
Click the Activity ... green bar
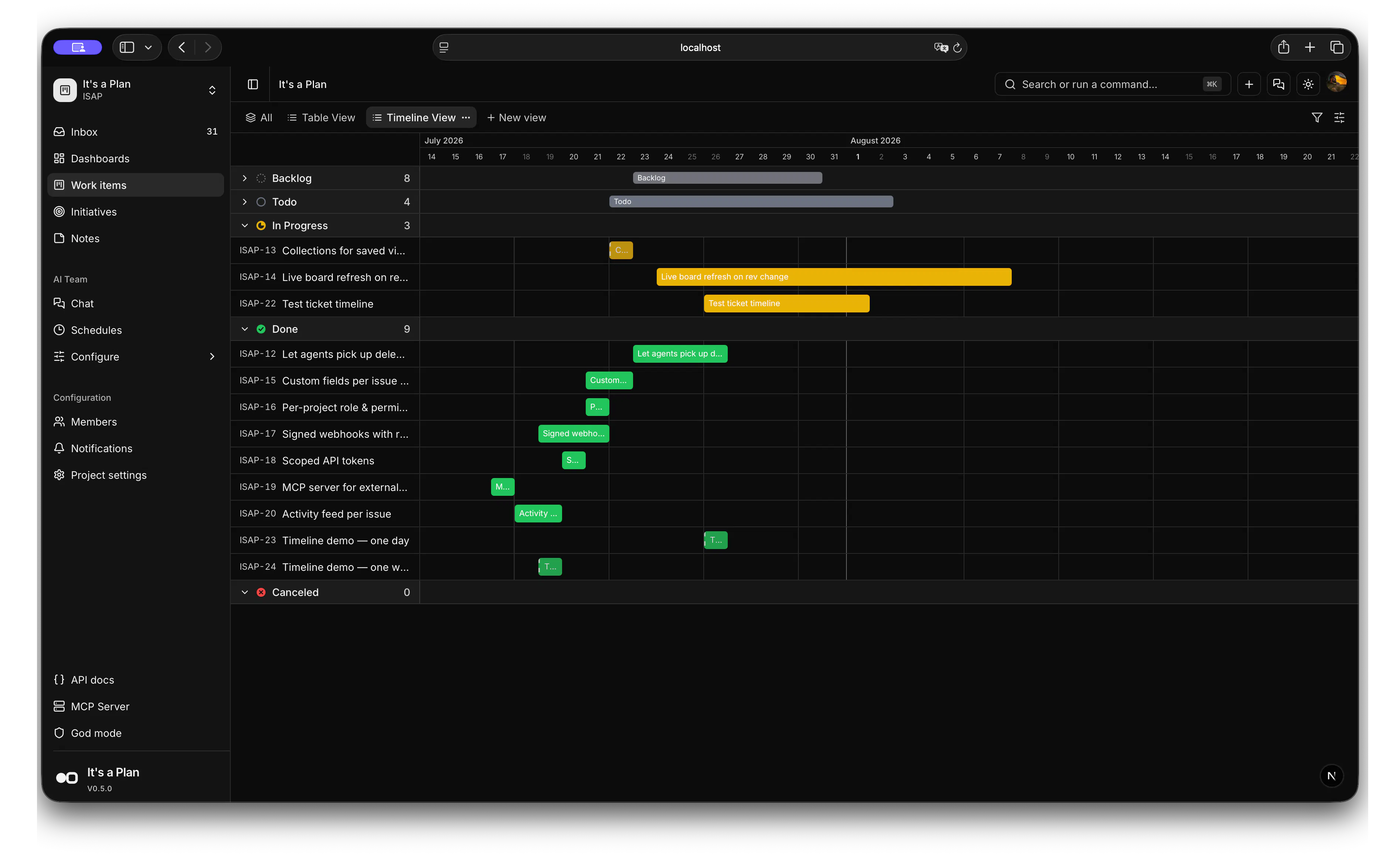[538, 514]
